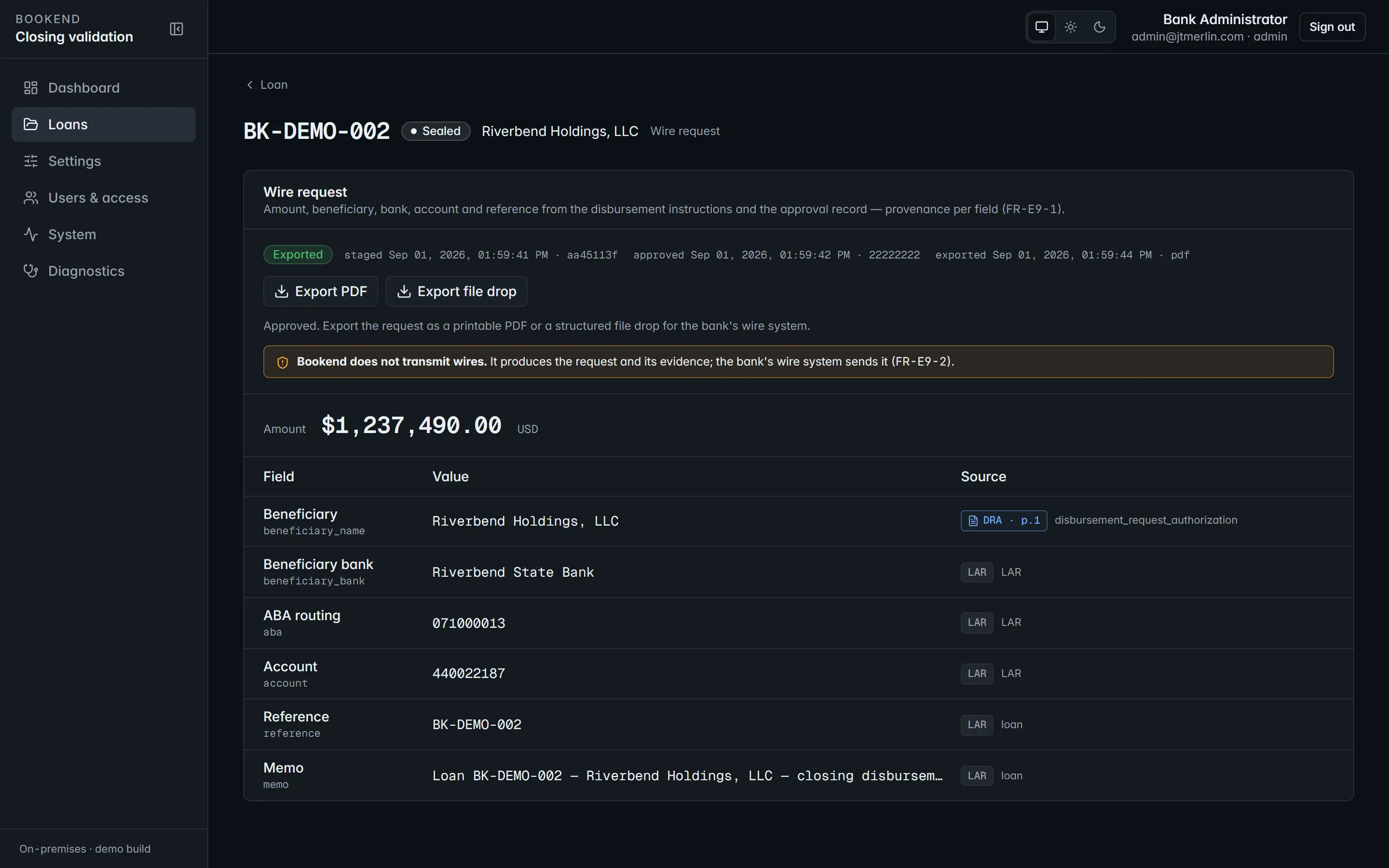This screenshot has height=868, width=1389.
Task: Open Users & access page
Action: (x=103, y=198)
